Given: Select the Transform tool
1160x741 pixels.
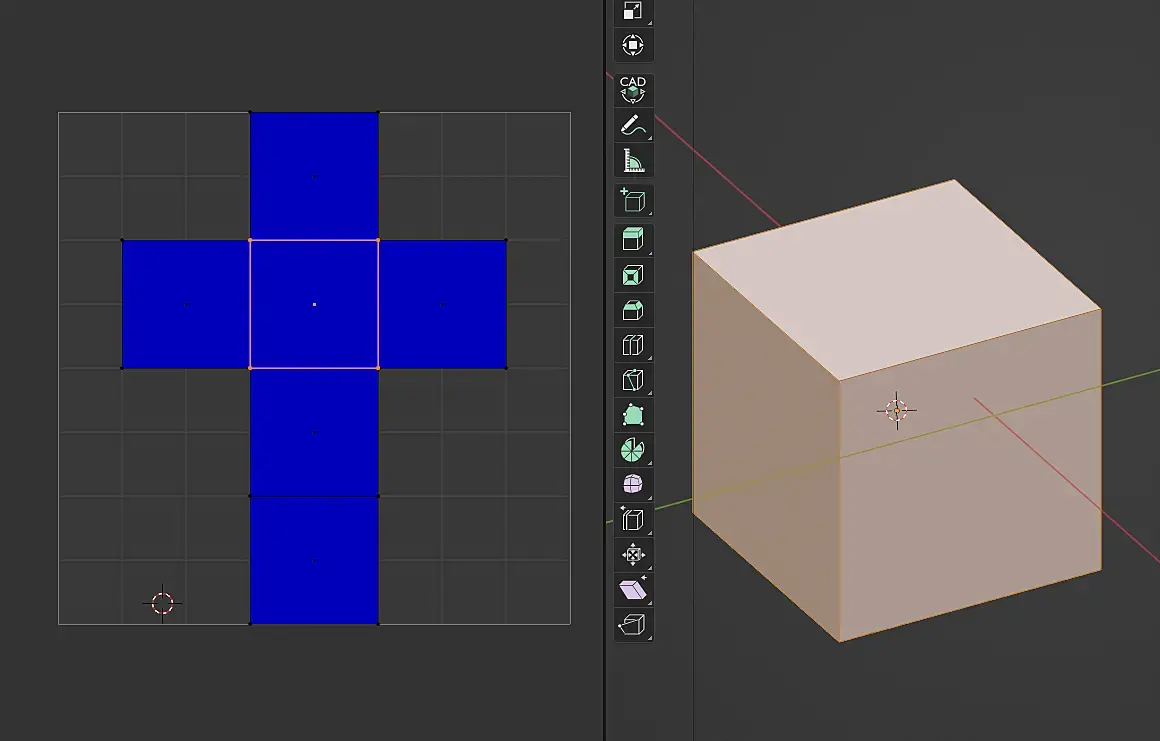Looking at the screenshot, I should click(633, 46).
